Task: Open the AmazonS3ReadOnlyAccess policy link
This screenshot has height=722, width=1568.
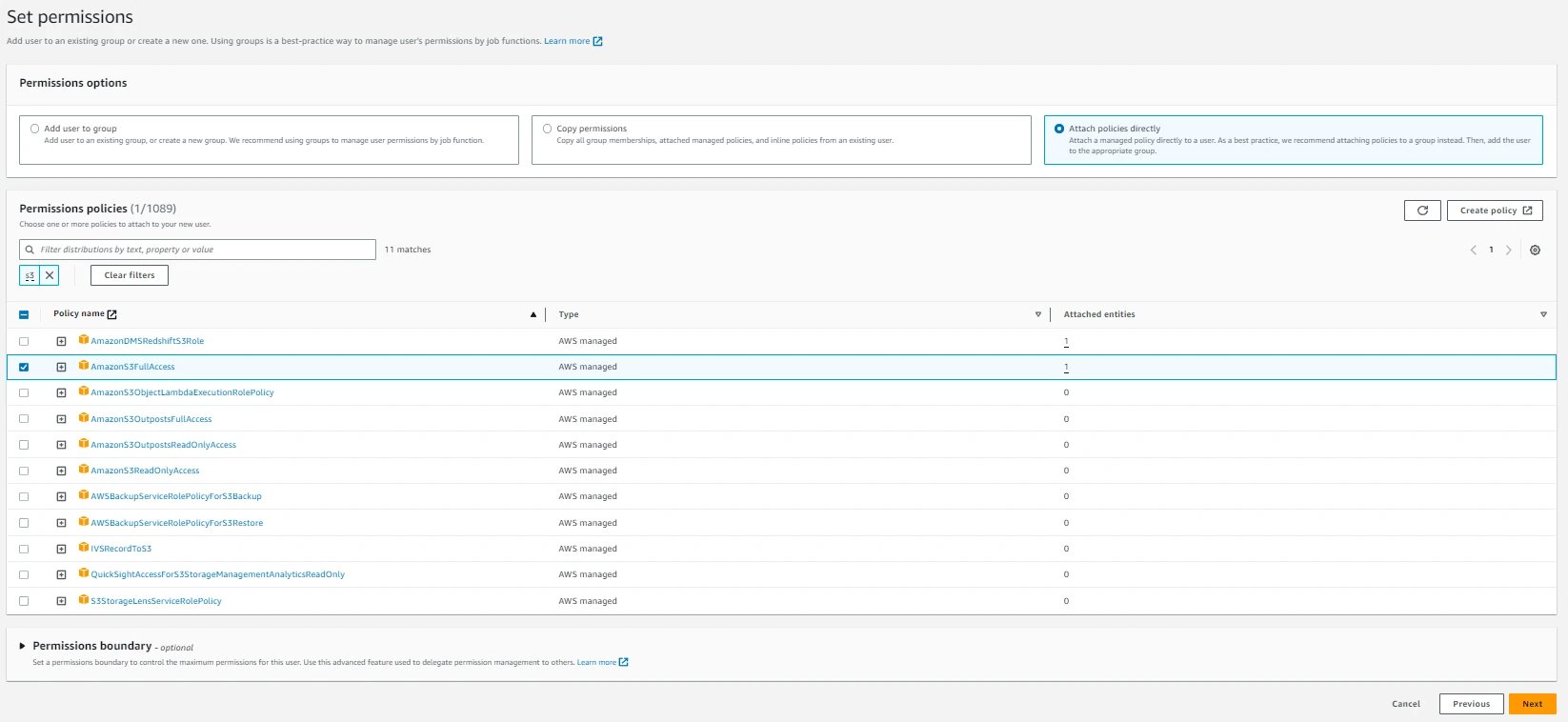Action: 145,471
